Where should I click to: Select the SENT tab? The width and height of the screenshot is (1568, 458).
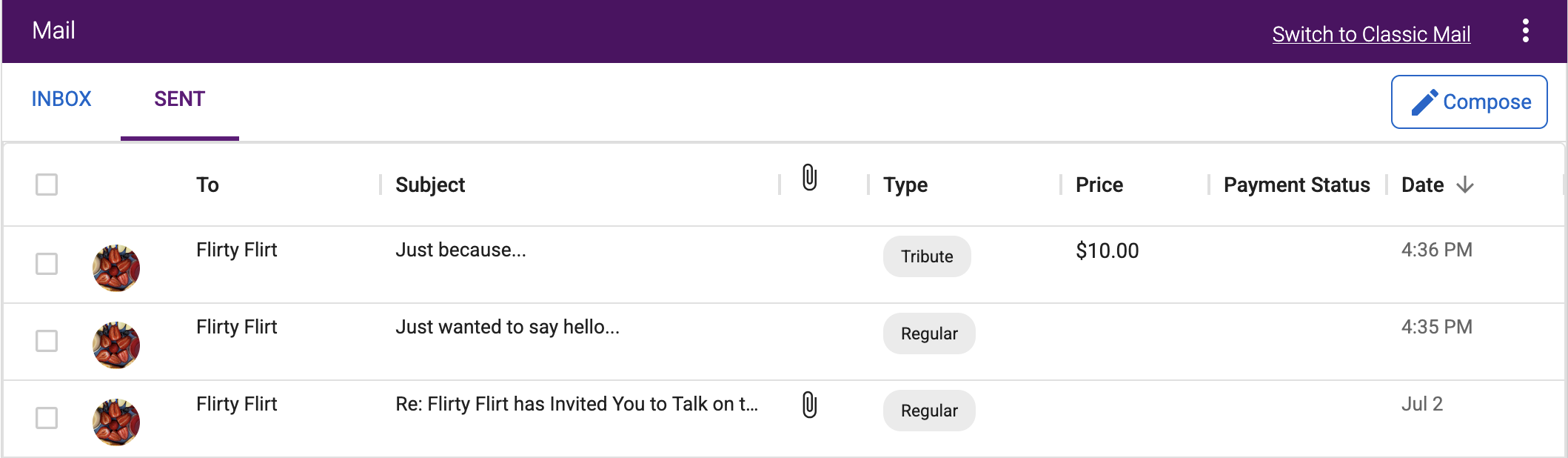pos(179,99)
